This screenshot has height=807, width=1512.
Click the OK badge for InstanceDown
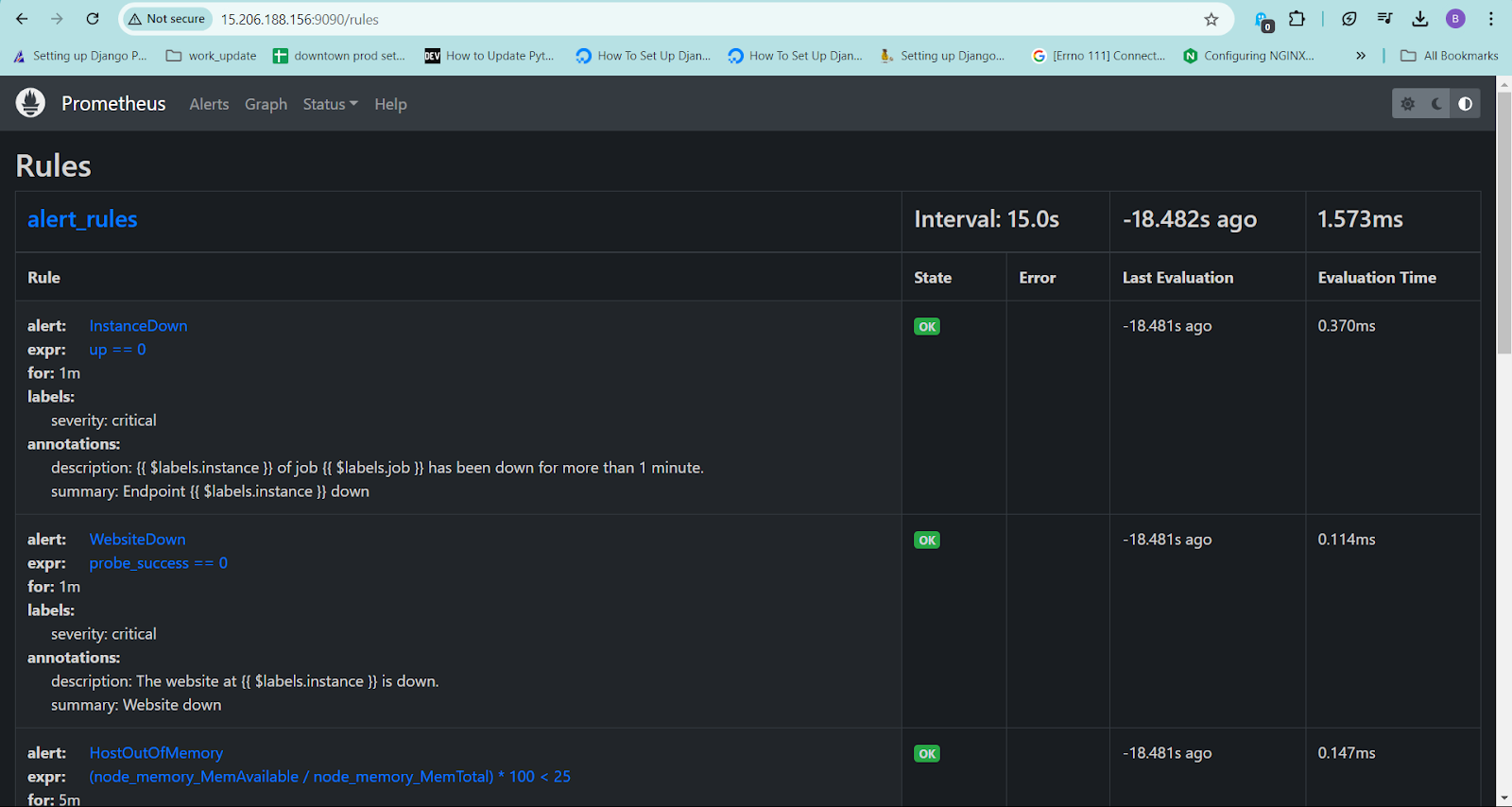[927, 327]
